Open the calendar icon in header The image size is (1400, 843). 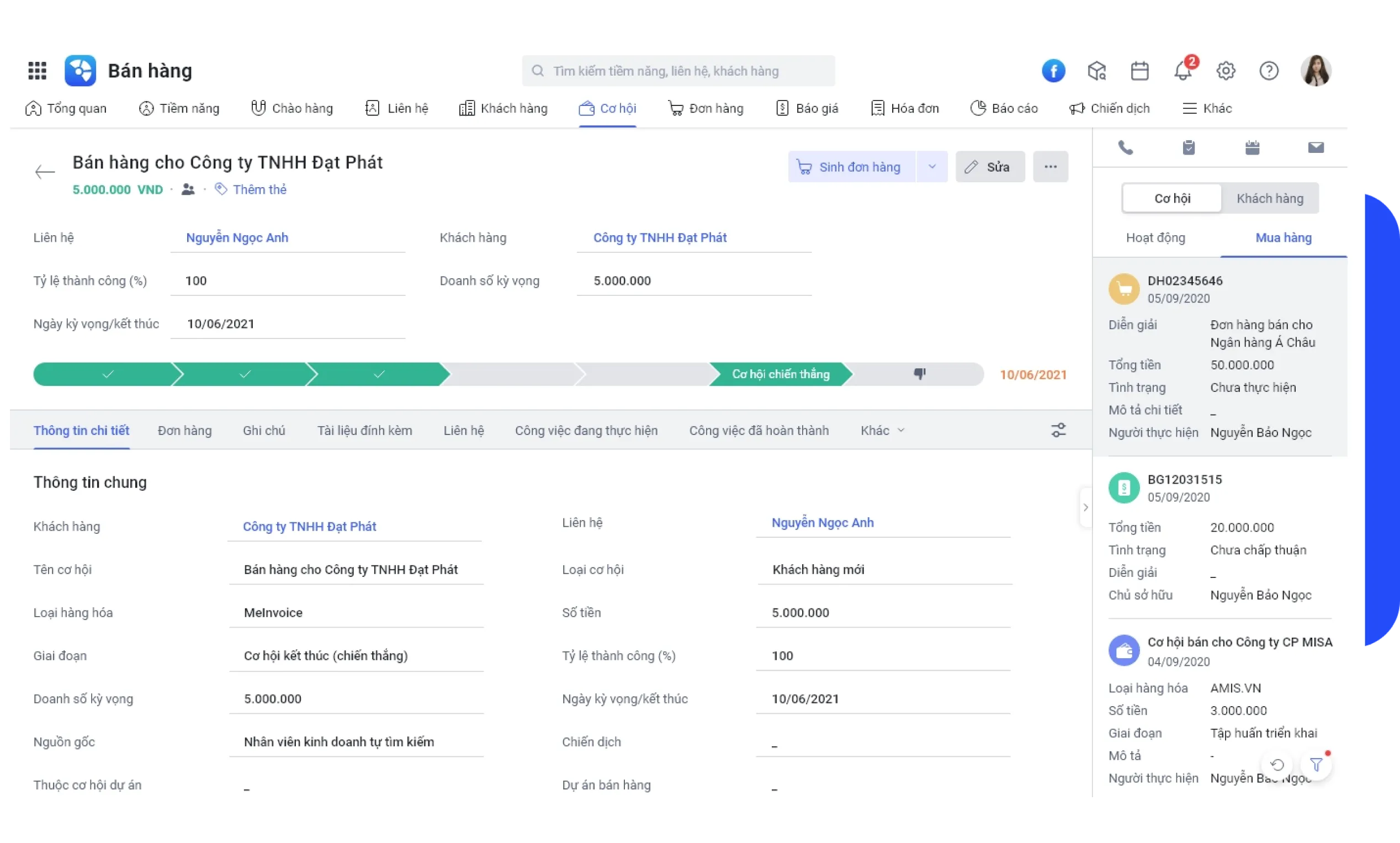(x=1139, y=71)
